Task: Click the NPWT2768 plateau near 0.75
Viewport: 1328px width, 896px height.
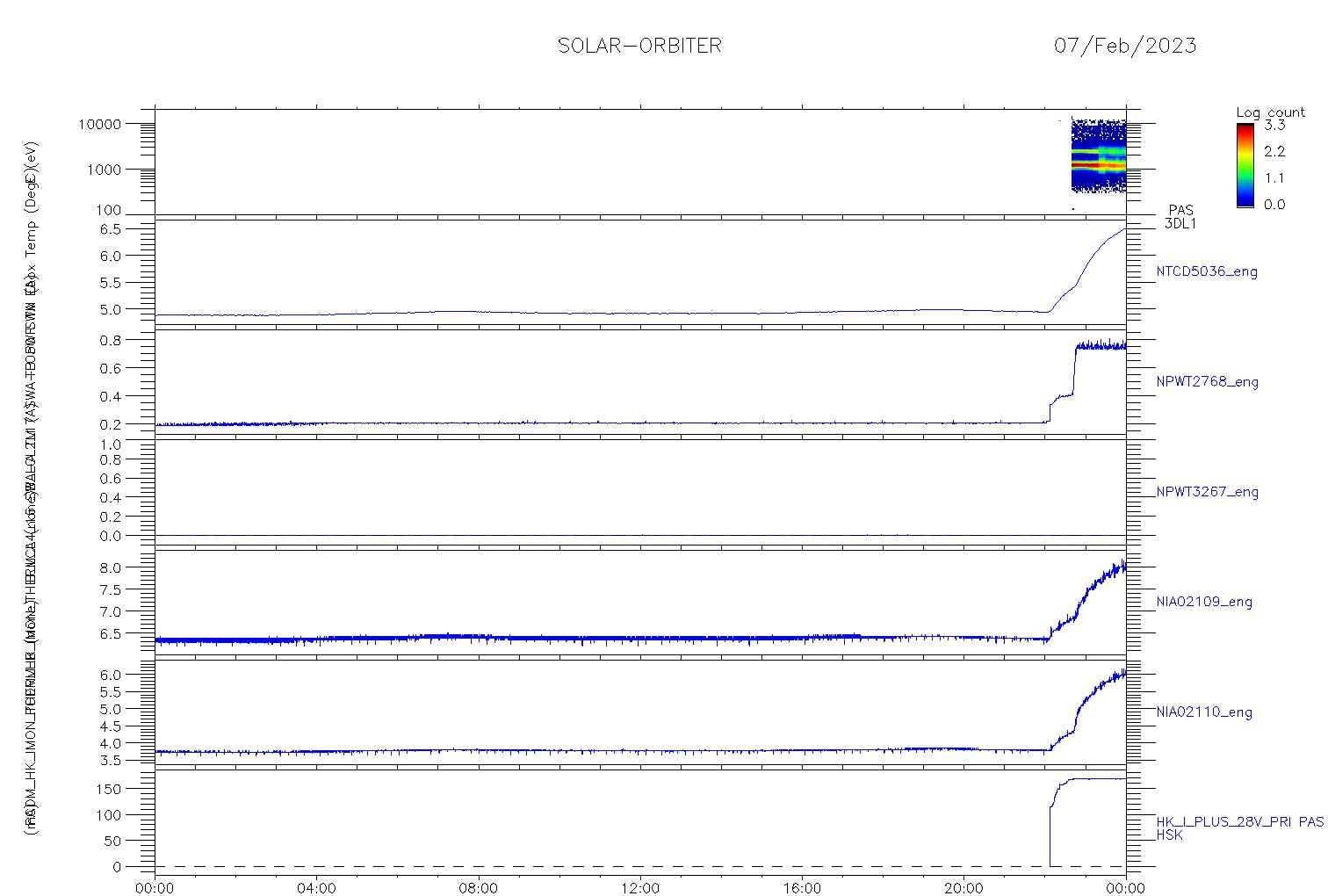Action: click(x=1101, y=346)
